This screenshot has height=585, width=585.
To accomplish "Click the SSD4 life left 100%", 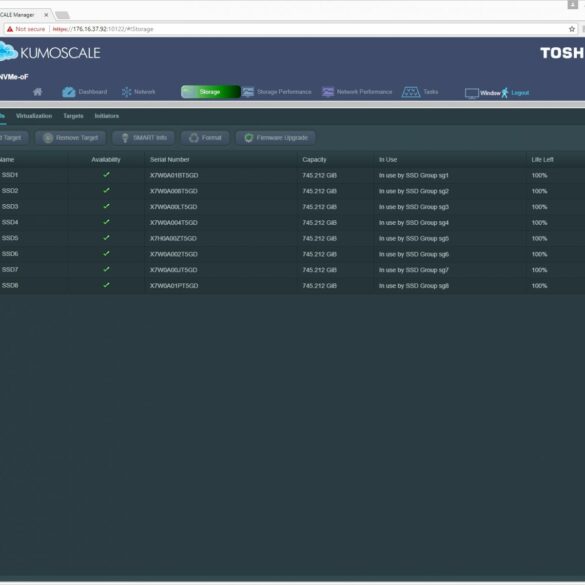I will (539, 223).
